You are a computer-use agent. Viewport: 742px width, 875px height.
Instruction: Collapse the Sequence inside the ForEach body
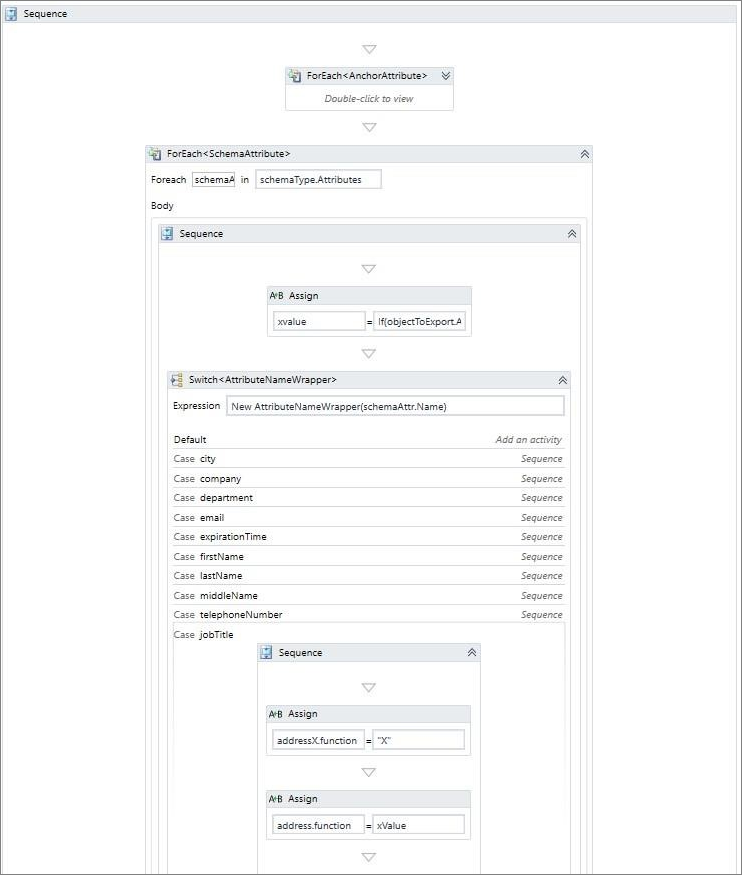(572, 234)
